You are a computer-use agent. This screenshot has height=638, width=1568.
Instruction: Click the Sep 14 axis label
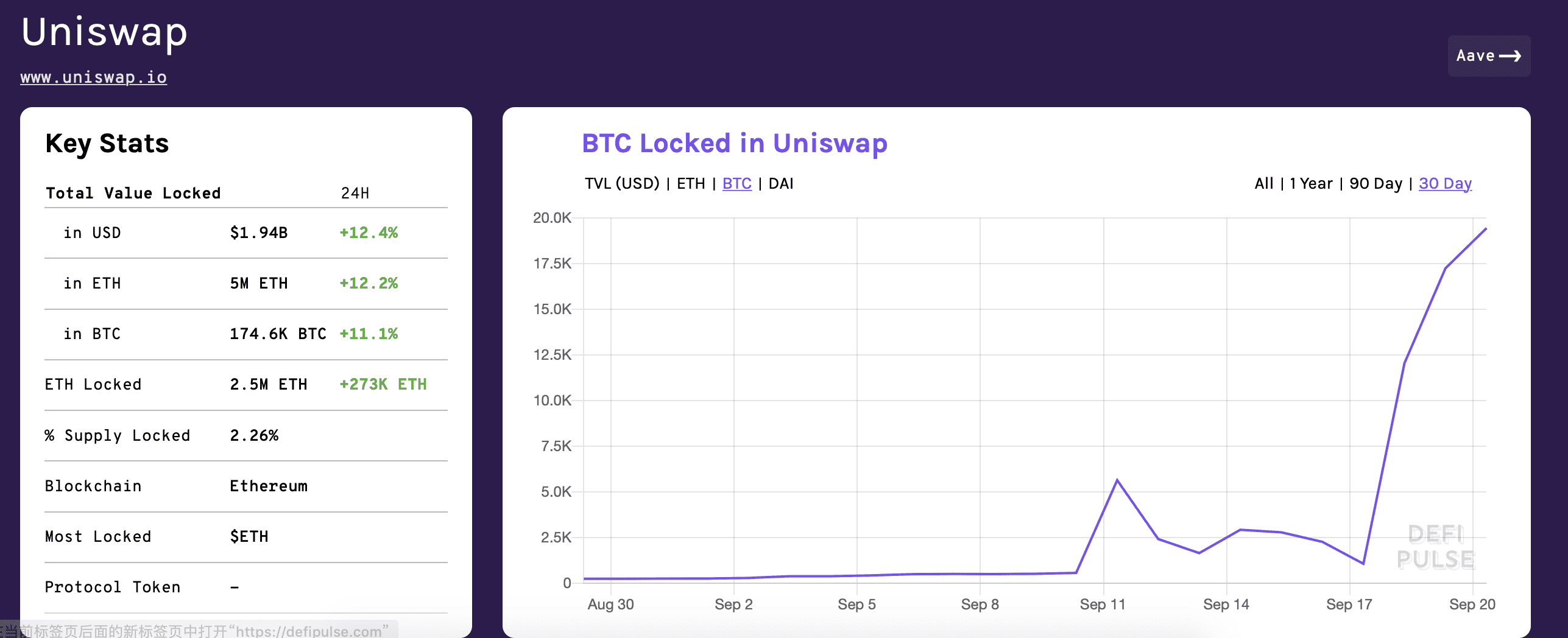(x=1226, y=605)
